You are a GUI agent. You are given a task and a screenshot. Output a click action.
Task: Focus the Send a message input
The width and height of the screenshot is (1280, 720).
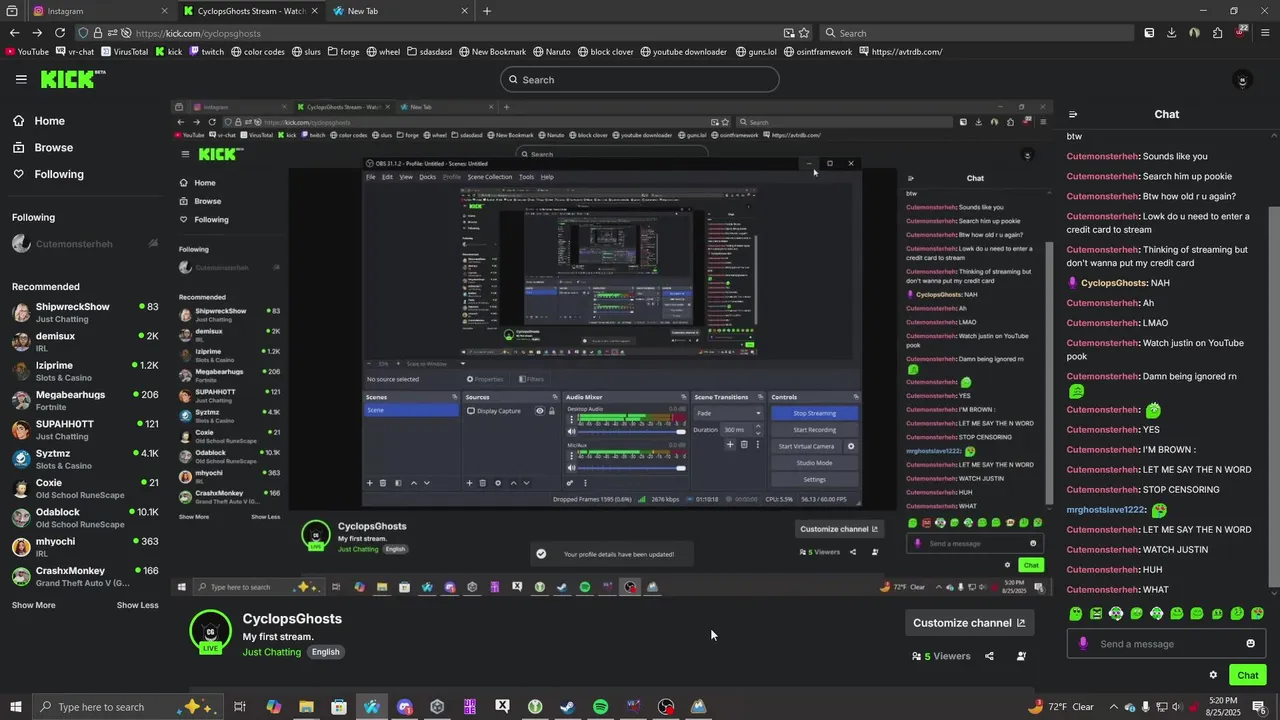[x=1166, y=644]
